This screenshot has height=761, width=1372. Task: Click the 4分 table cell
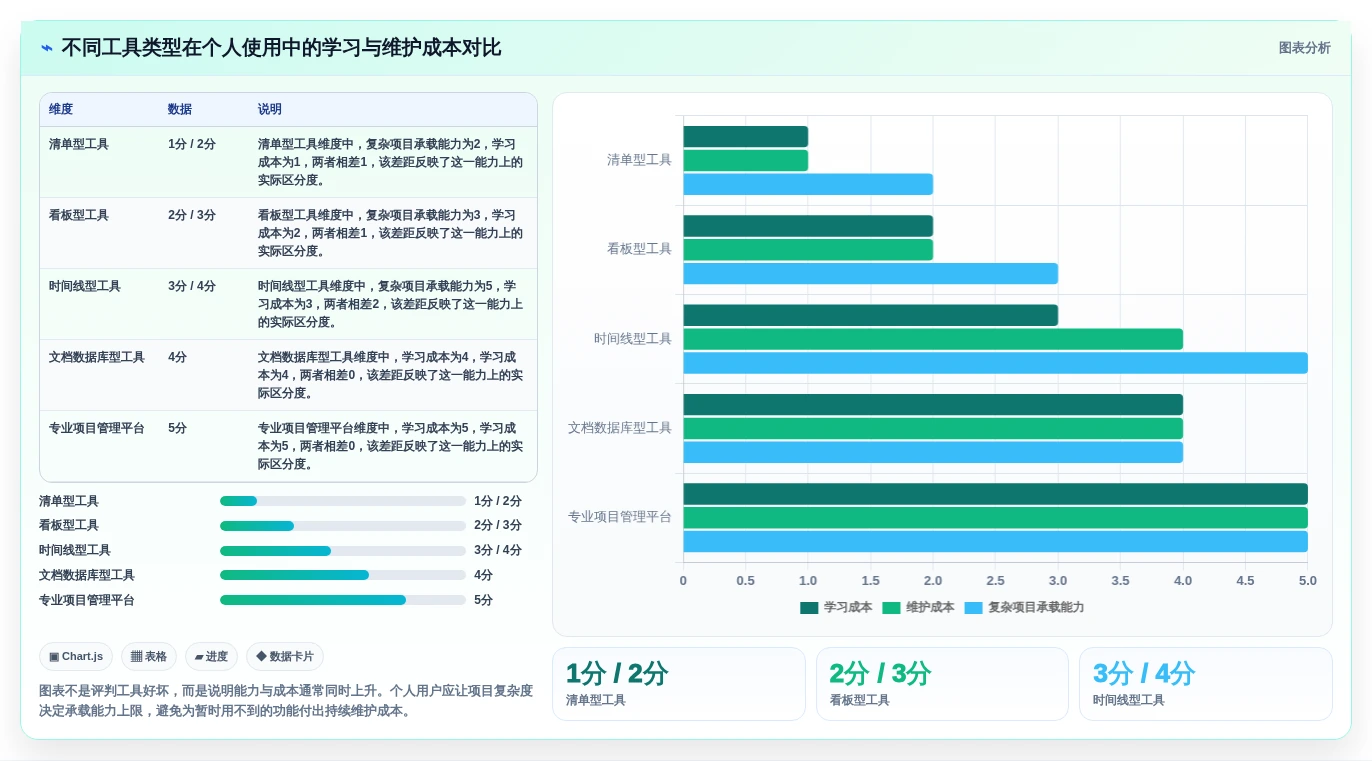(x=178, y=357)
